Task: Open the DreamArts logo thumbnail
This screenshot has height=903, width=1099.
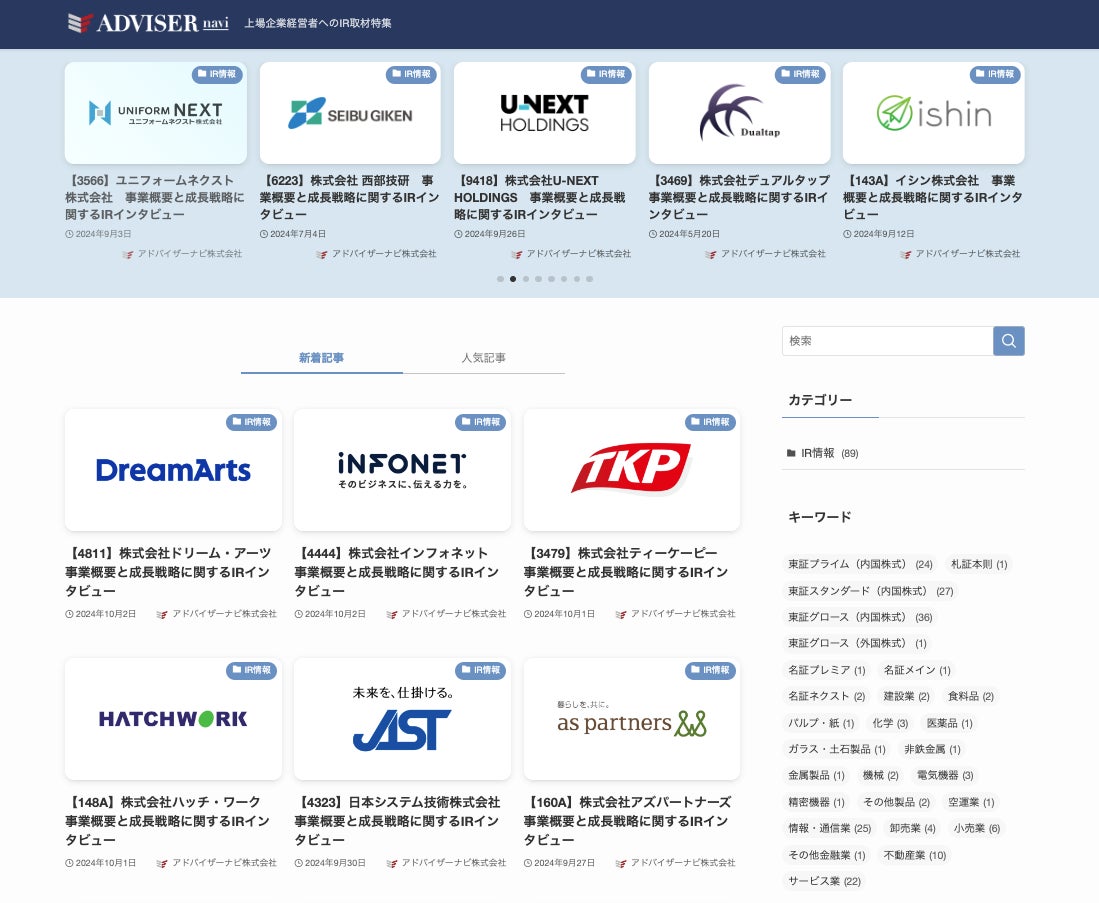Action: (173, 470)
